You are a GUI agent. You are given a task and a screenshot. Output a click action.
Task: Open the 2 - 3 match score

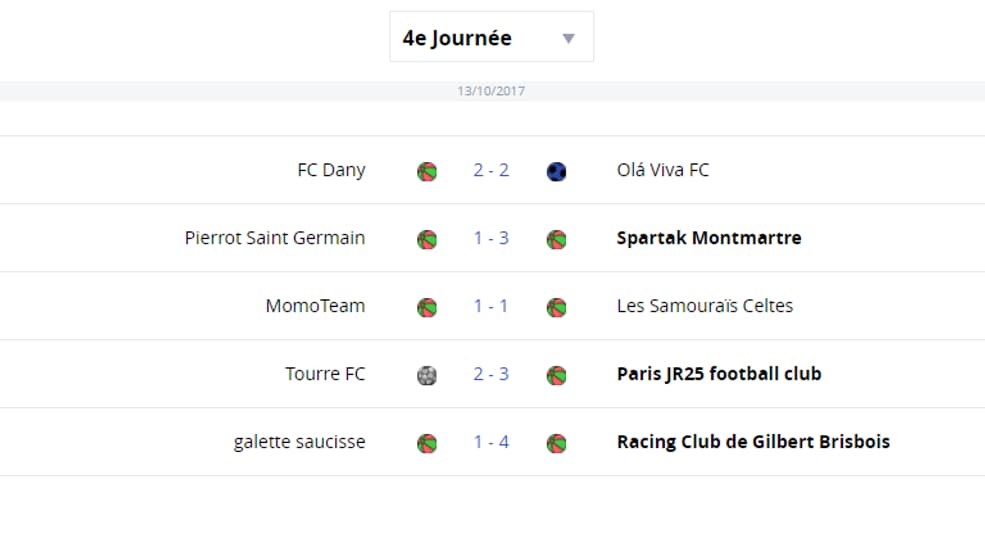pyautogui.click(x=491, y=374)
